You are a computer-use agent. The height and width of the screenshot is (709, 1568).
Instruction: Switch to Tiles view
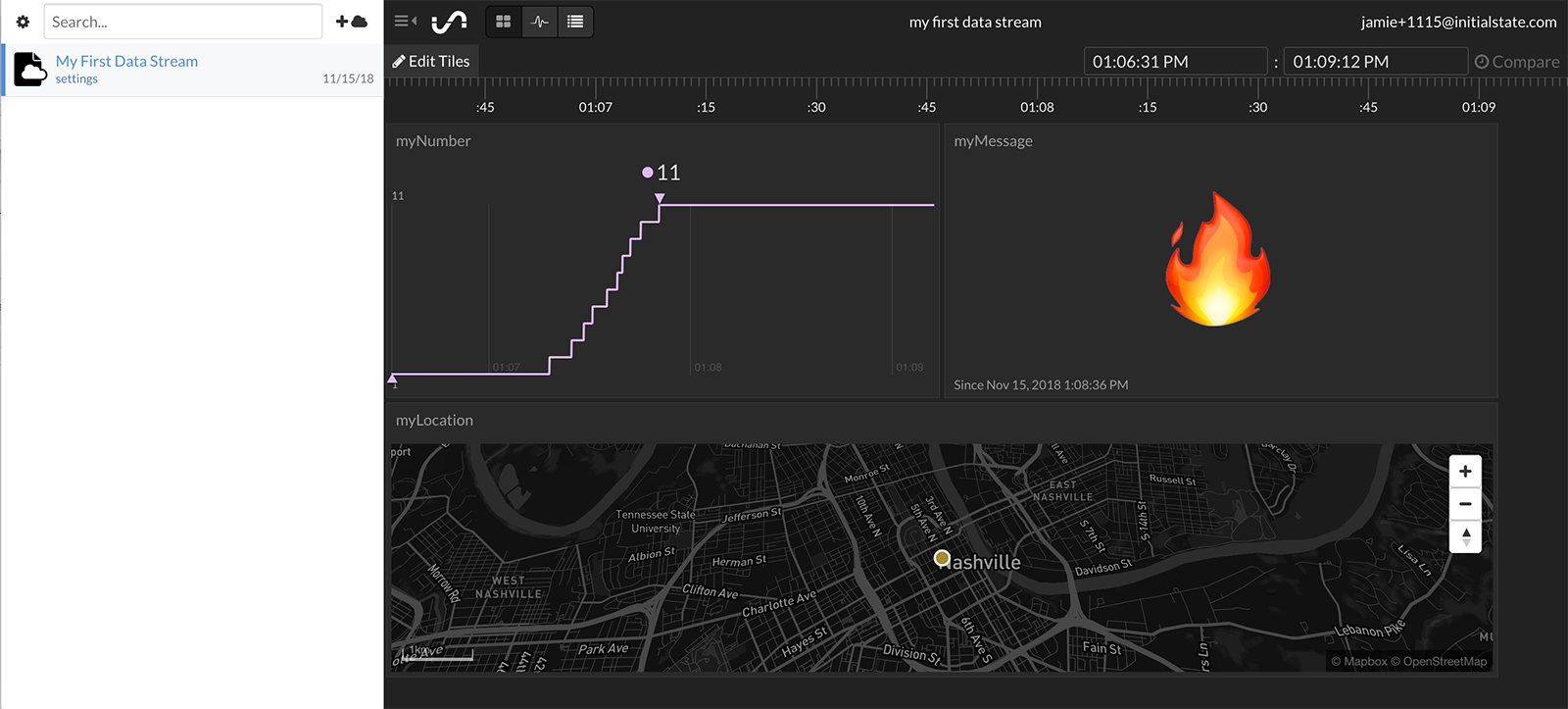(x=504, y=22)
